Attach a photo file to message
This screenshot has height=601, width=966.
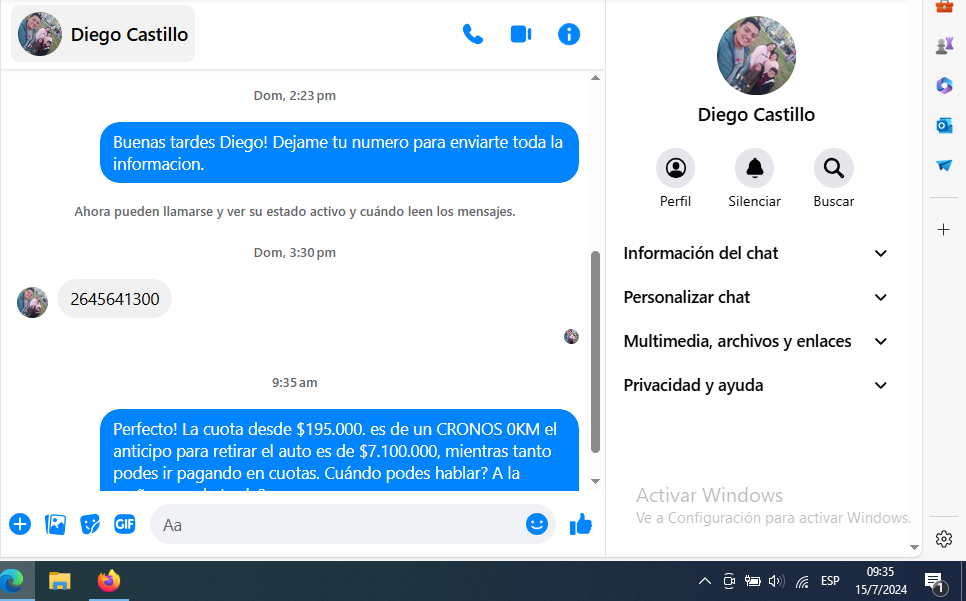pyautogui.click(x=56, y=524)
